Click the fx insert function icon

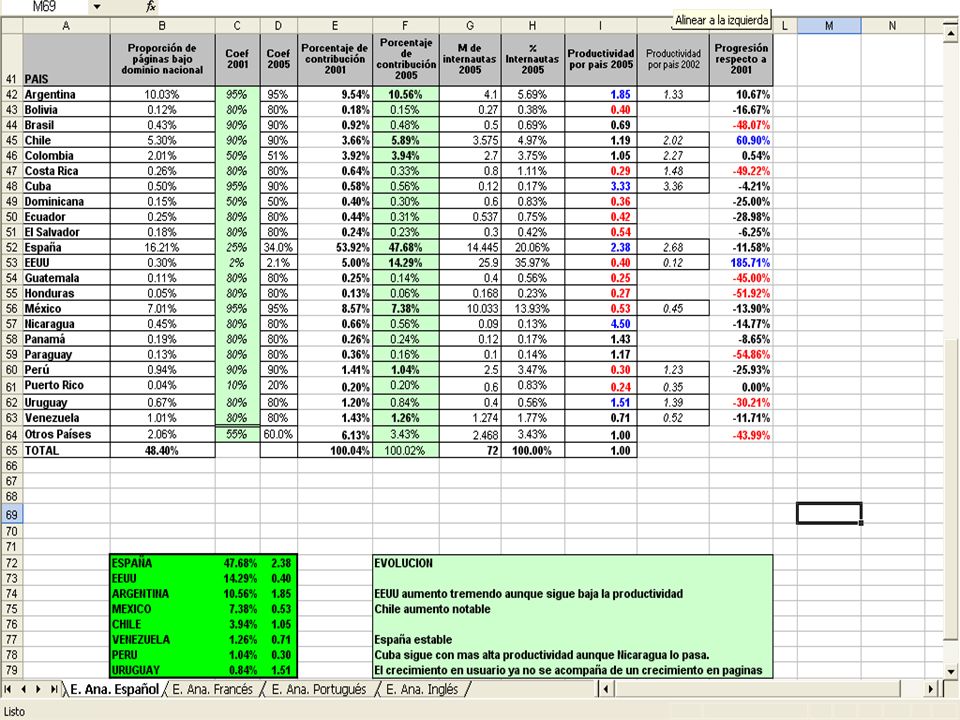[x=151, y=7]
